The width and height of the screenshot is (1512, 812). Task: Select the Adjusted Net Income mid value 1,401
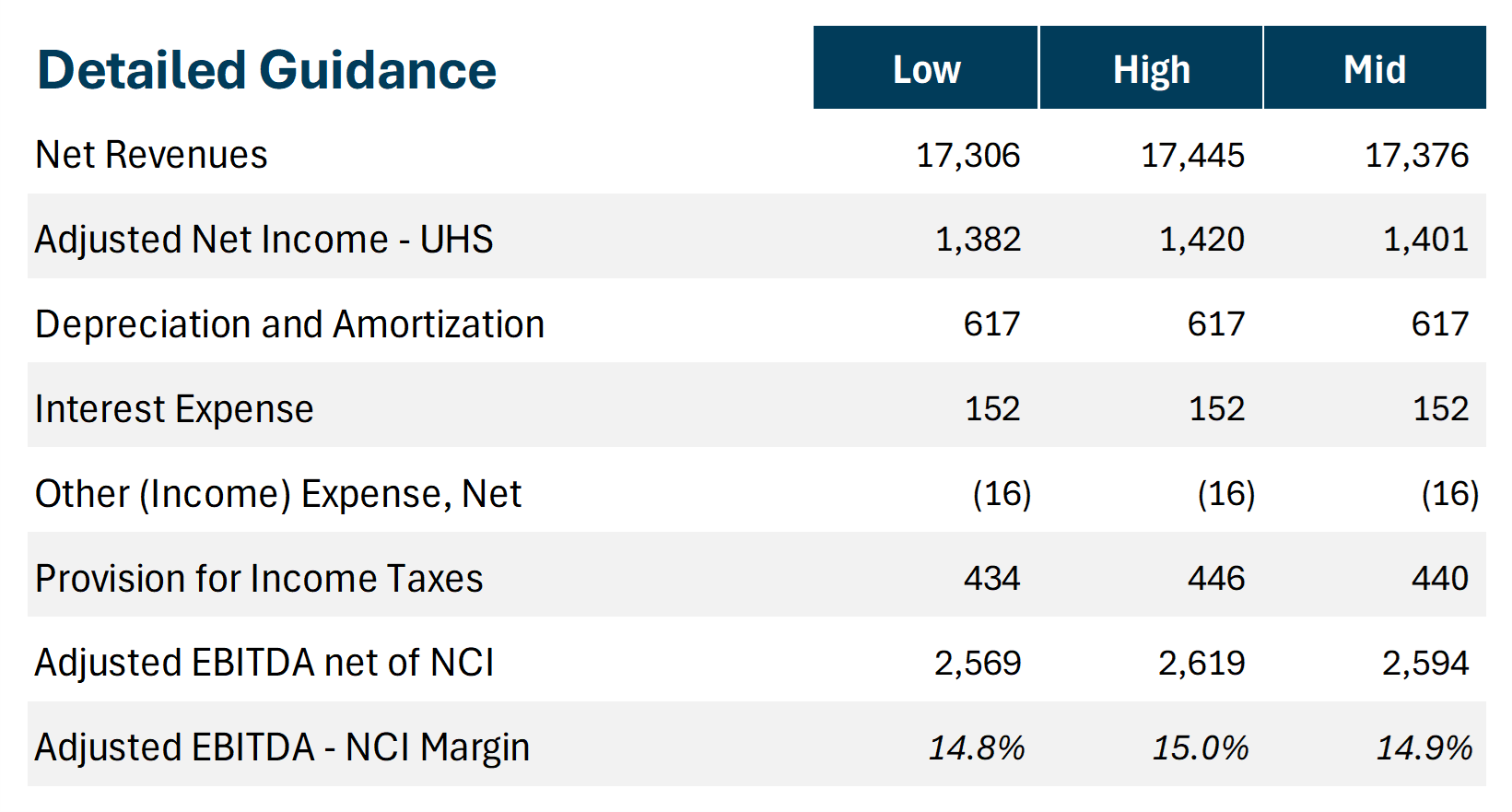(x=1425, y=240)
